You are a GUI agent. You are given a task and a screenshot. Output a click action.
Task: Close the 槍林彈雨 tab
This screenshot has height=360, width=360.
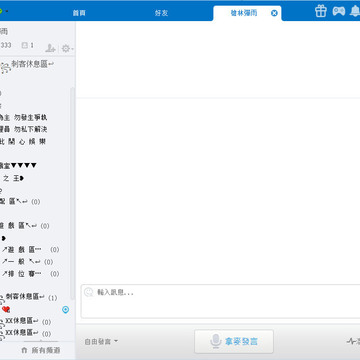click(274, 13)
